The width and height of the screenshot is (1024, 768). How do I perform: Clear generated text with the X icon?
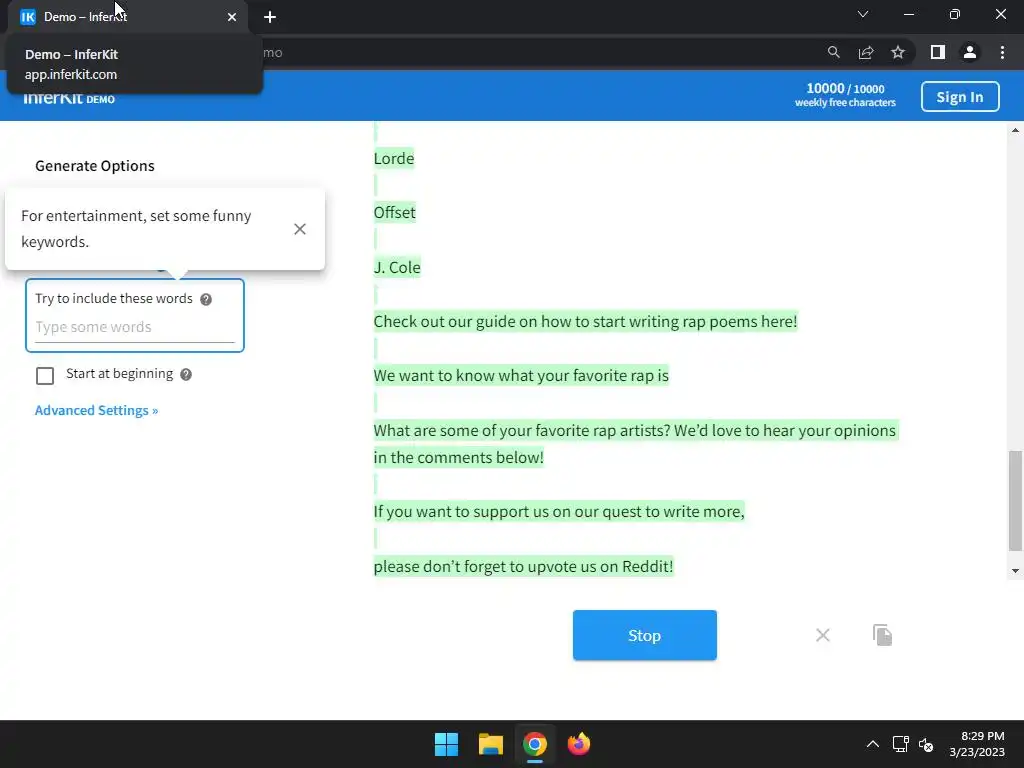click(x=823, y=635)
